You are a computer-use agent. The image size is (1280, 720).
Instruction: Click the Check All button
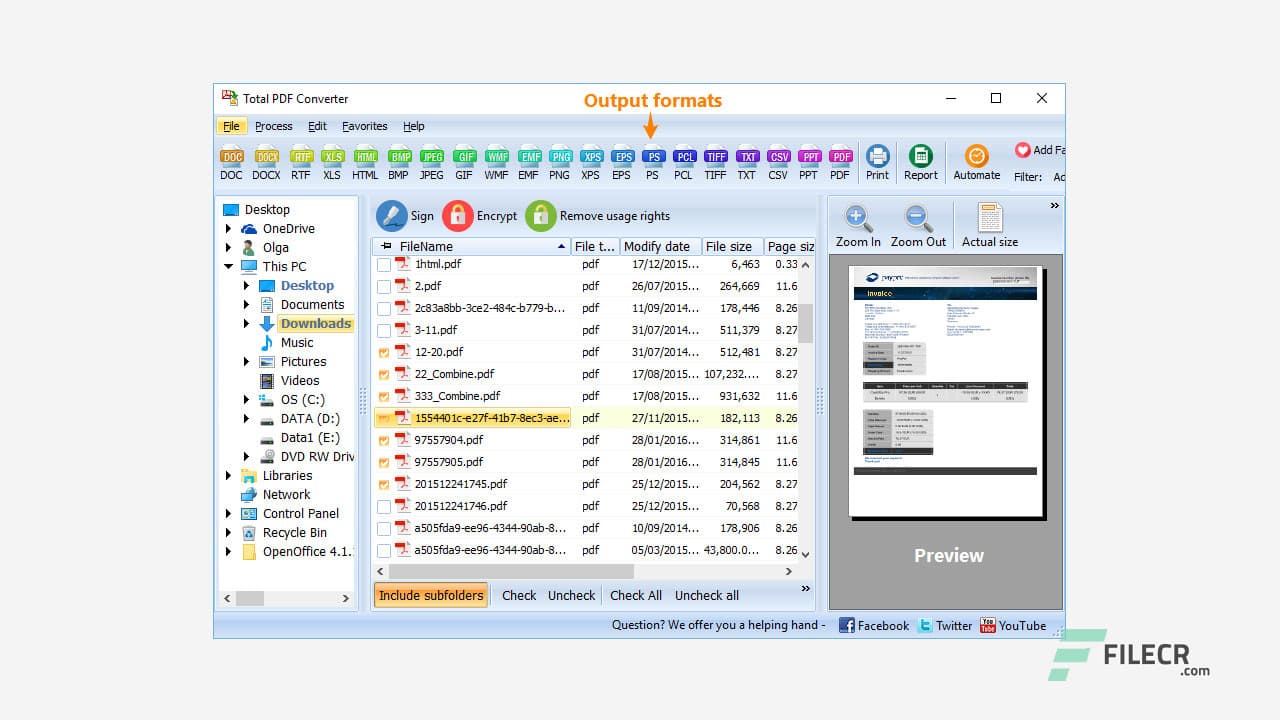tap(635, 595)
